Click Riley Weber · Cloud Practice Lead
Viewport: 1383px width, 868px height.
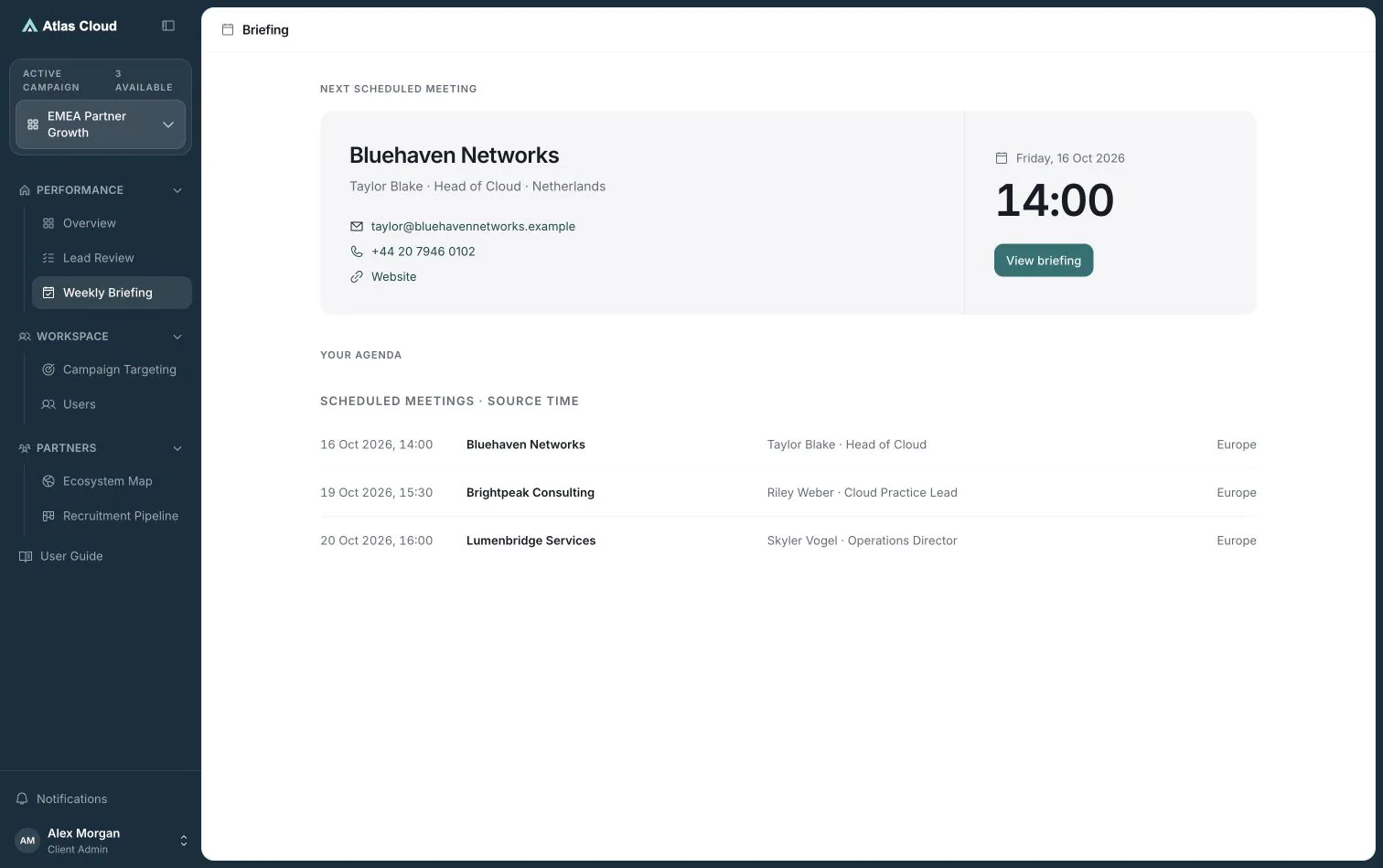tap(862, 492)
